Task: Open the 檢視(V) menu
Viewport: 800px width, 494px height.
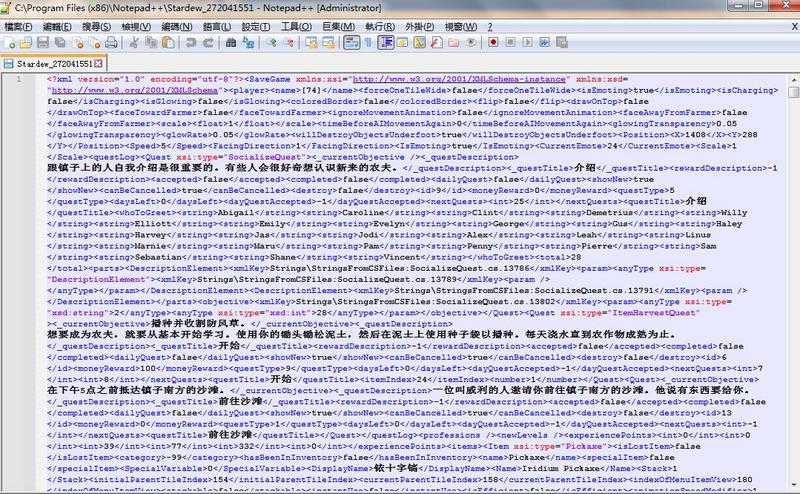Action: 136,27
